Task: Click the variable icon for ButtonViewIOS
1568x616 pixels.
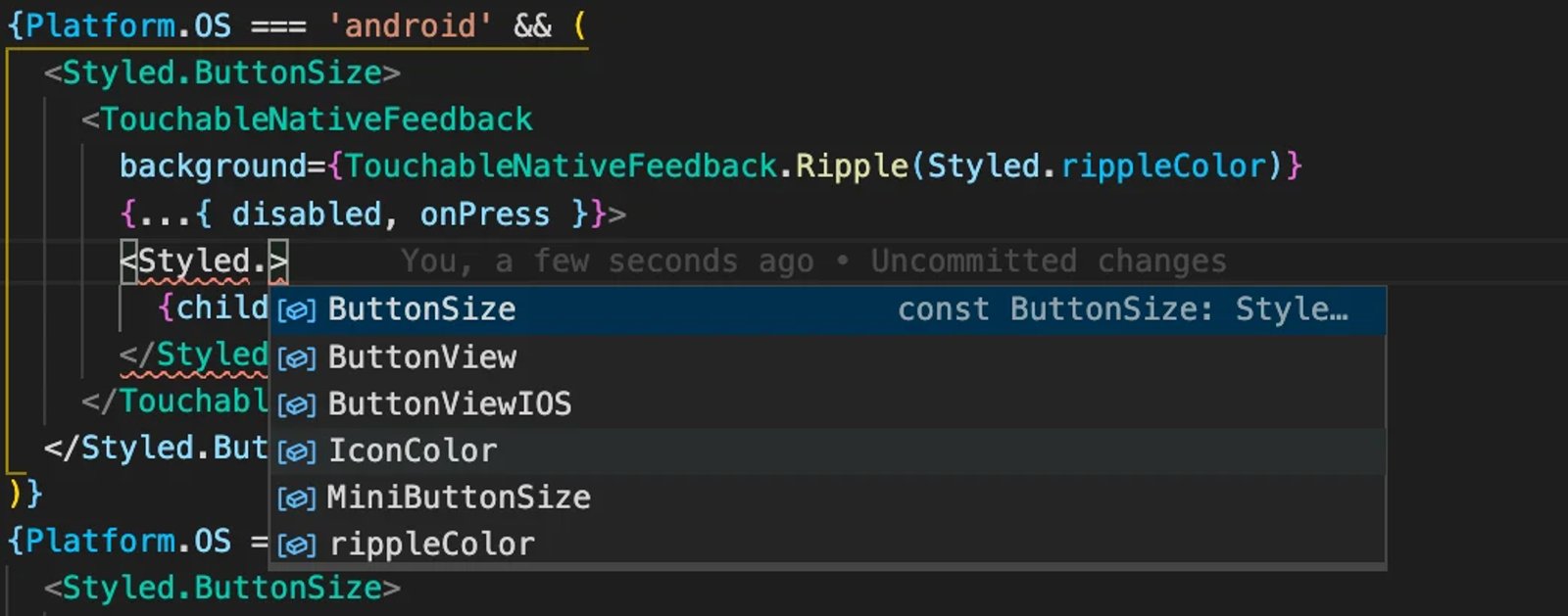Action: click(x=297, y=403)
